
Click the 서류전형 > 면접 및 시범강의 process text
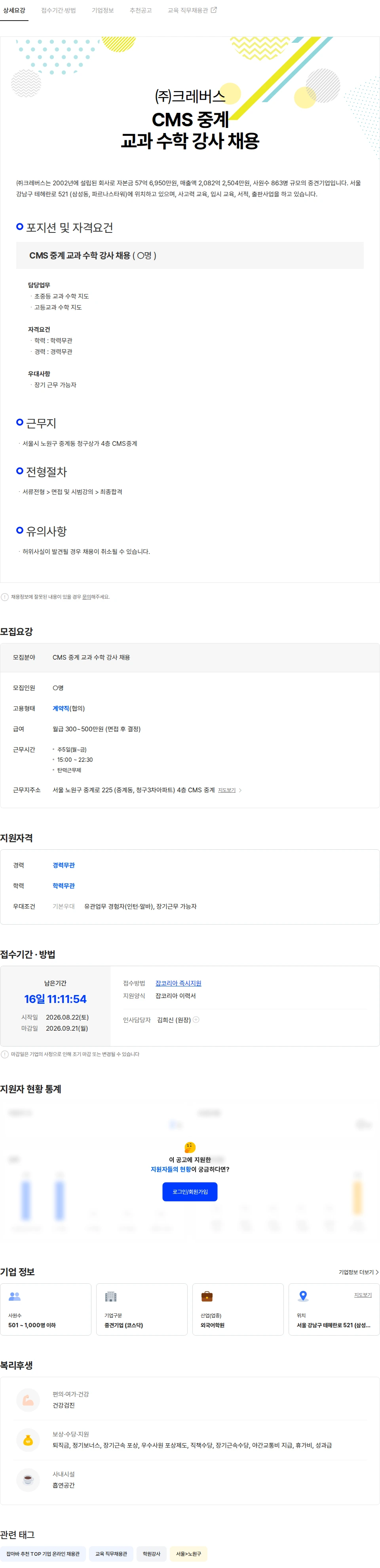(72, 492)
